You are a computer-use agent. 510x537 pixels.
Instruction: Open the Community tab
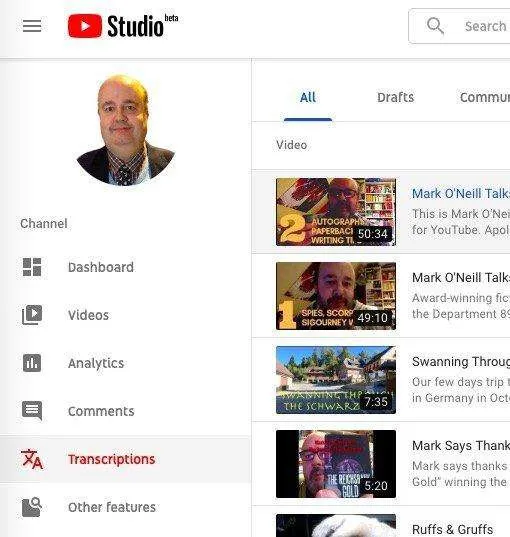(484, 98)
